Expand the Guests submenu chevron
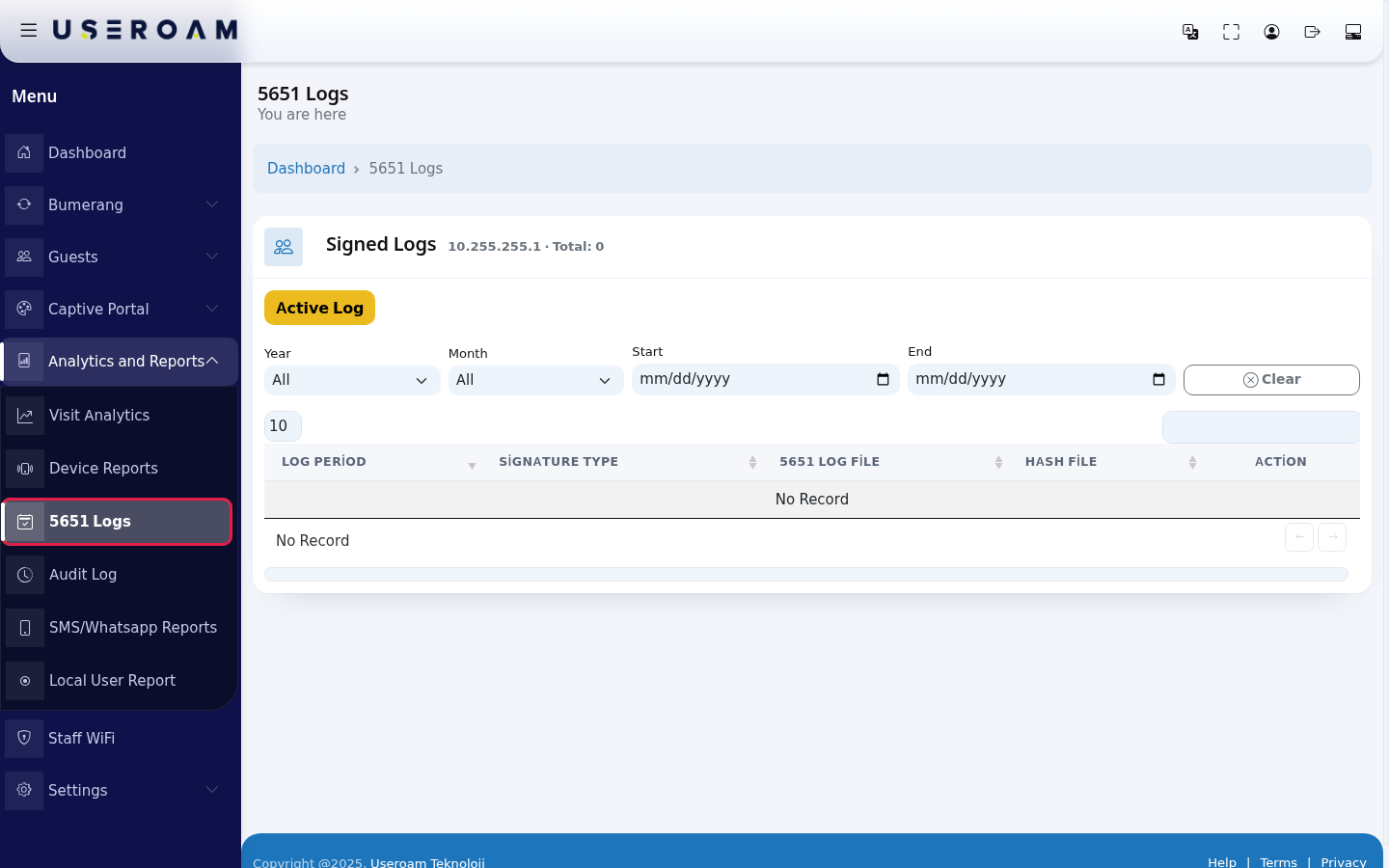 click(x=212, y=257)
